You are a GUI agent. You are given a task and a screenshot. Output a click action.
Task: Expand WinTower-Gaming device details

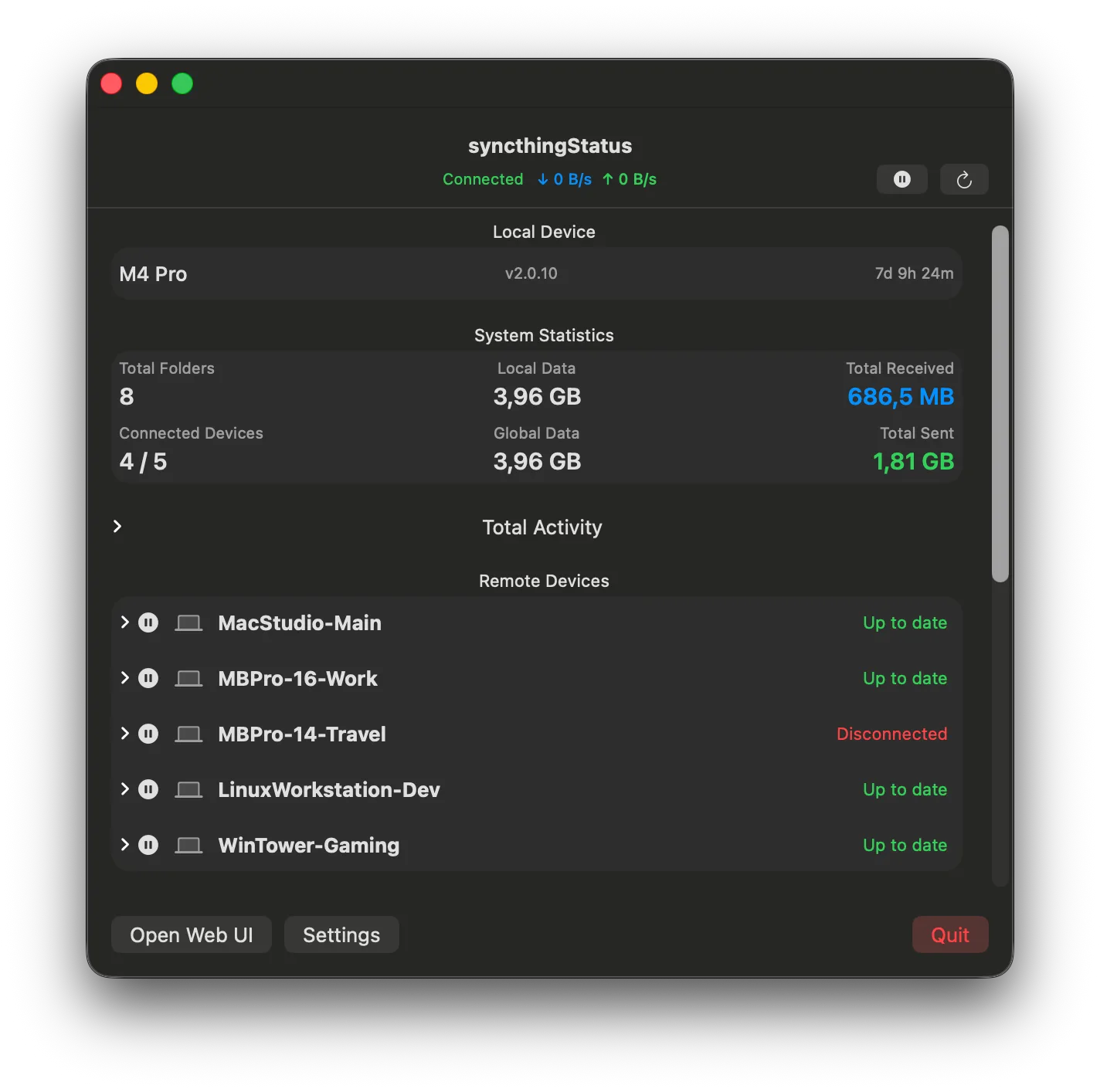(124, 844)
